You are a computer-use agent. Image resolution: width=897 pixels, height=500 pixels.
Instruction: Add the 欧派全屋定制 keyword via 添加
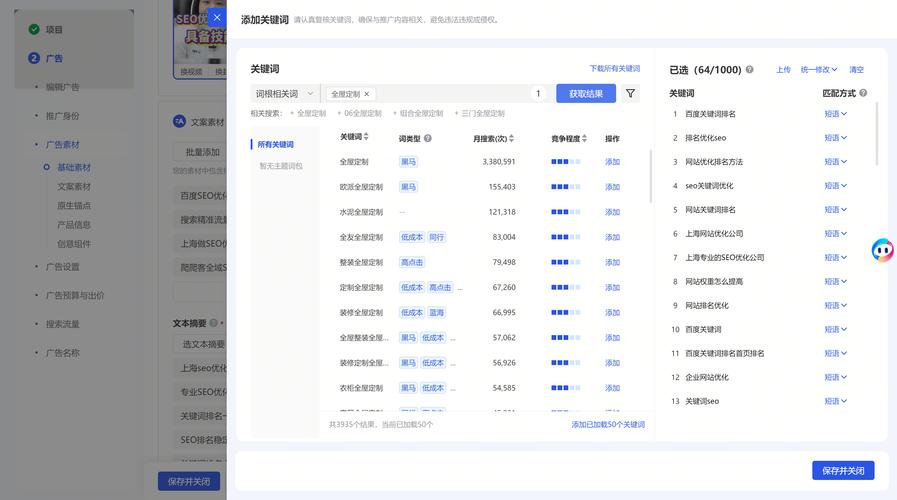coord(612,187)
